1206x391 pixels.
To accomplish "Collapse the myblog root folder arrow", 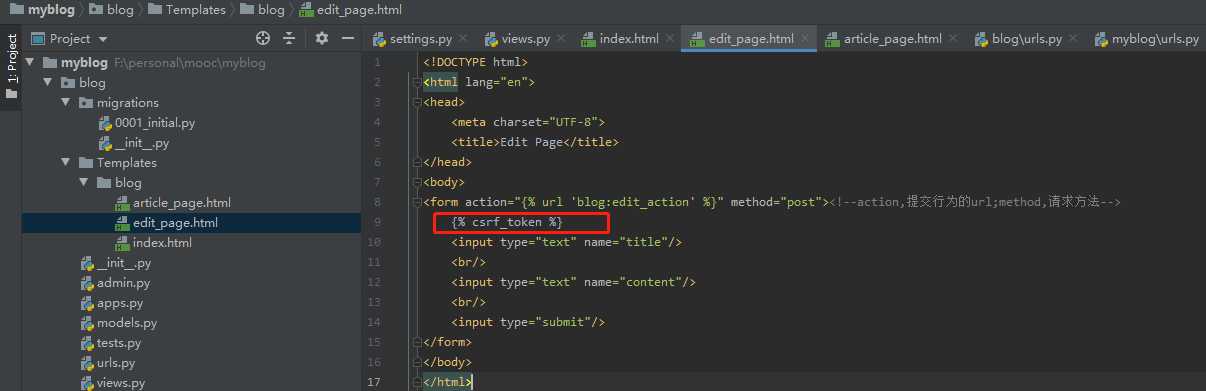I will [29, 63].
